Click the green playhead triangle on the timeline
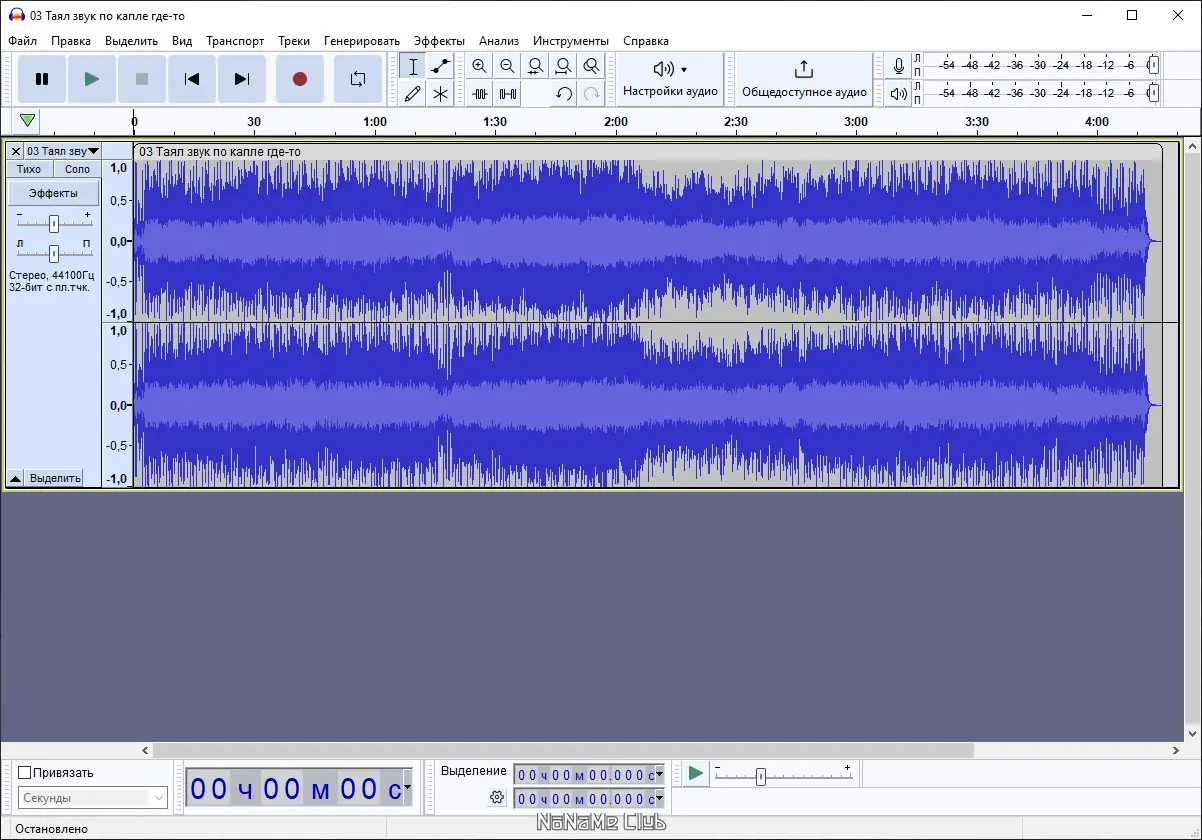This screenshot has width=1202, height=840. [28, 121]
